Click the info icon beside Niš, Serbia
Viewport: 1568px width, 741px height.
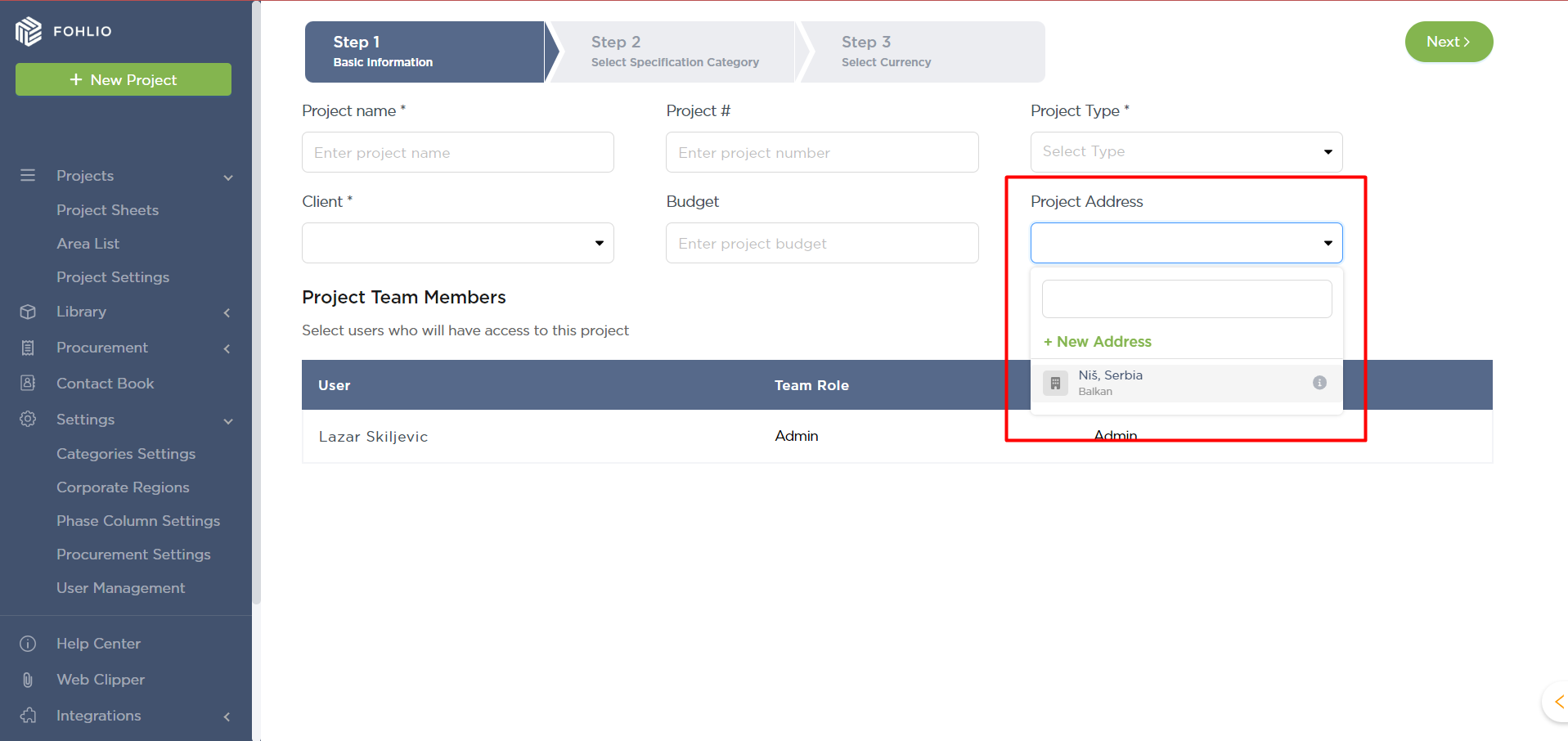[1319, 383]
